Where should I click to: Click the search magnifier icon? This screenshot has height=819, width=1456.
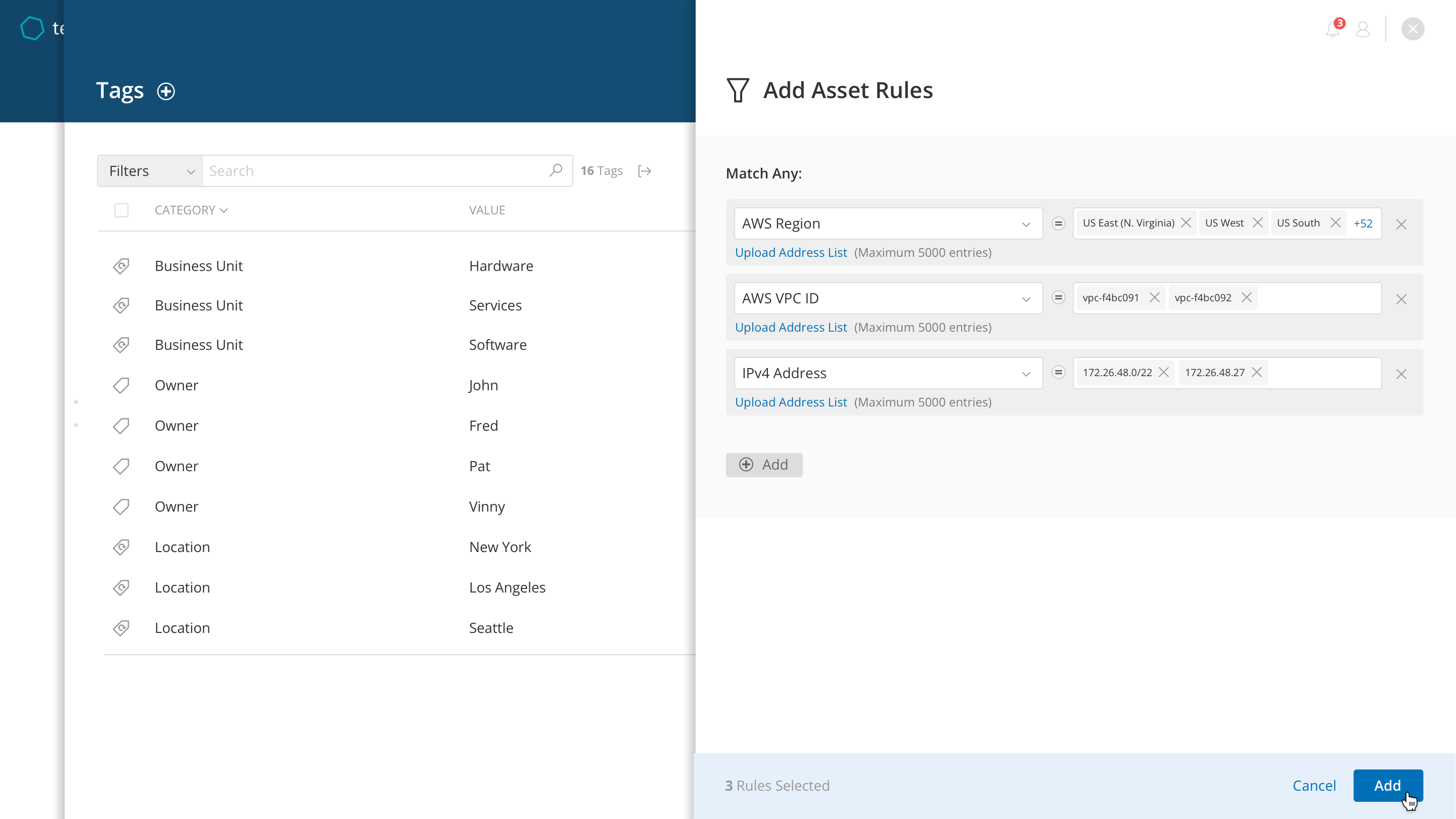click(556, 170)
